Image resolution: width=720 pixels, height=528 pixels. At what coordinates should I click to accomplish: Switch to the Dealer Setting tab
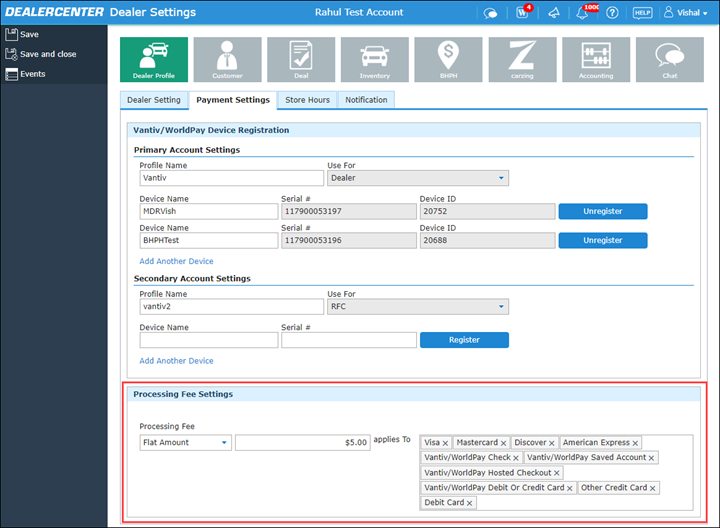point(154,100)
